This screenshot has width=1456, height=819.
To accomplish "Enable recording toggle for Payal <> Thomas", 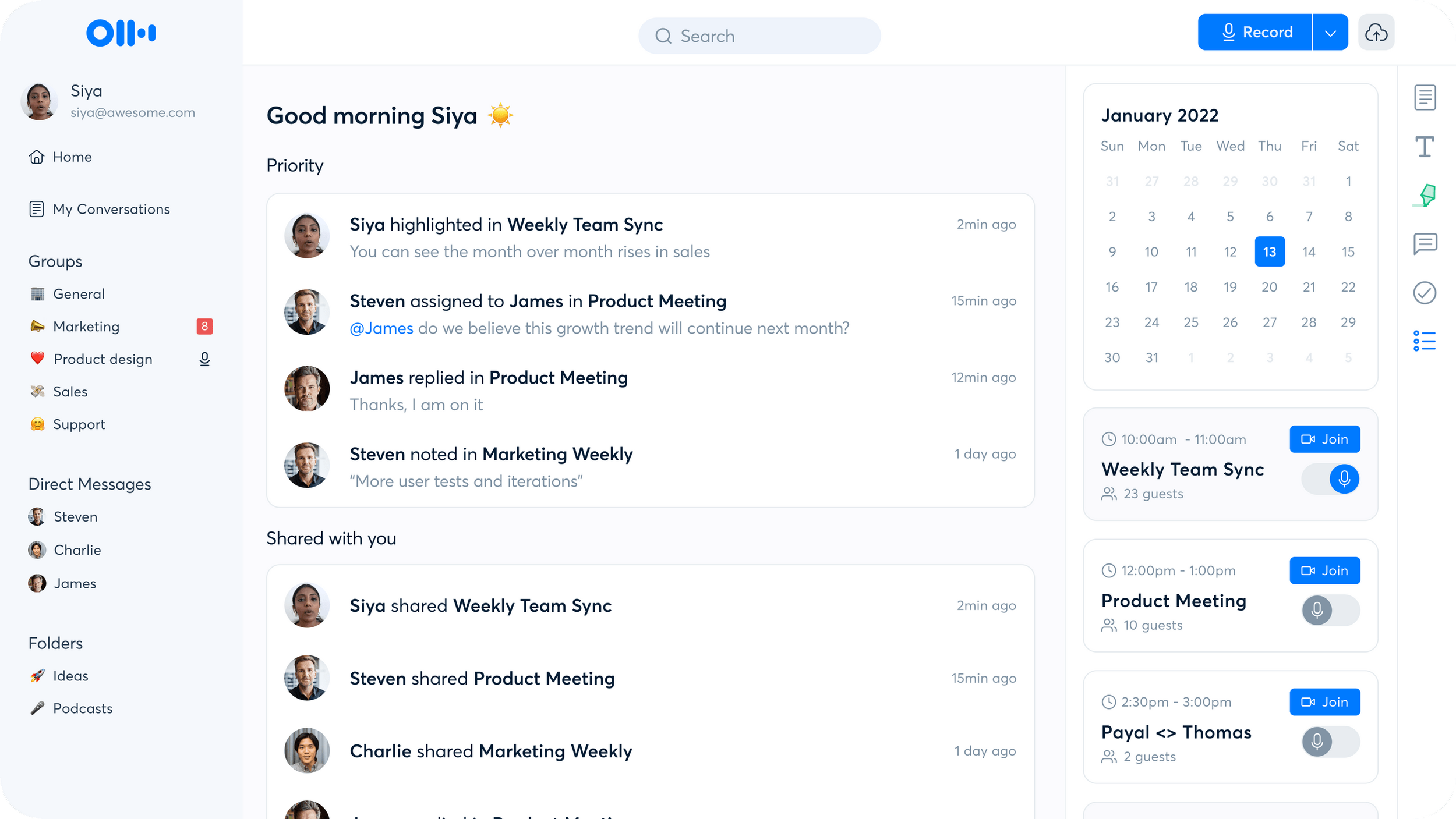I will coord(1331,742).
